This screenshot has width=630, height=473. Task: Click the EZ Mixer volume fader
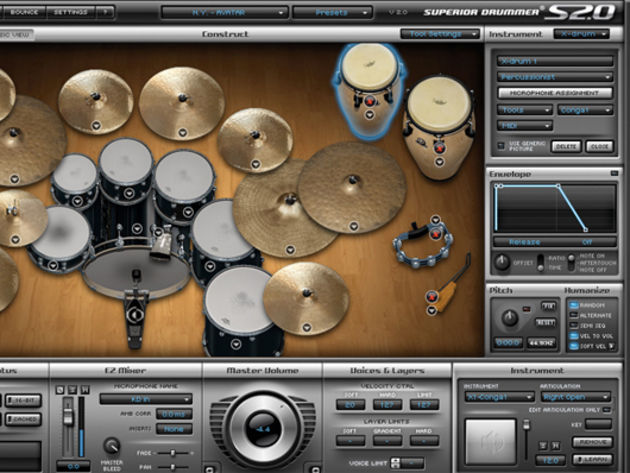tap(68, 416)
